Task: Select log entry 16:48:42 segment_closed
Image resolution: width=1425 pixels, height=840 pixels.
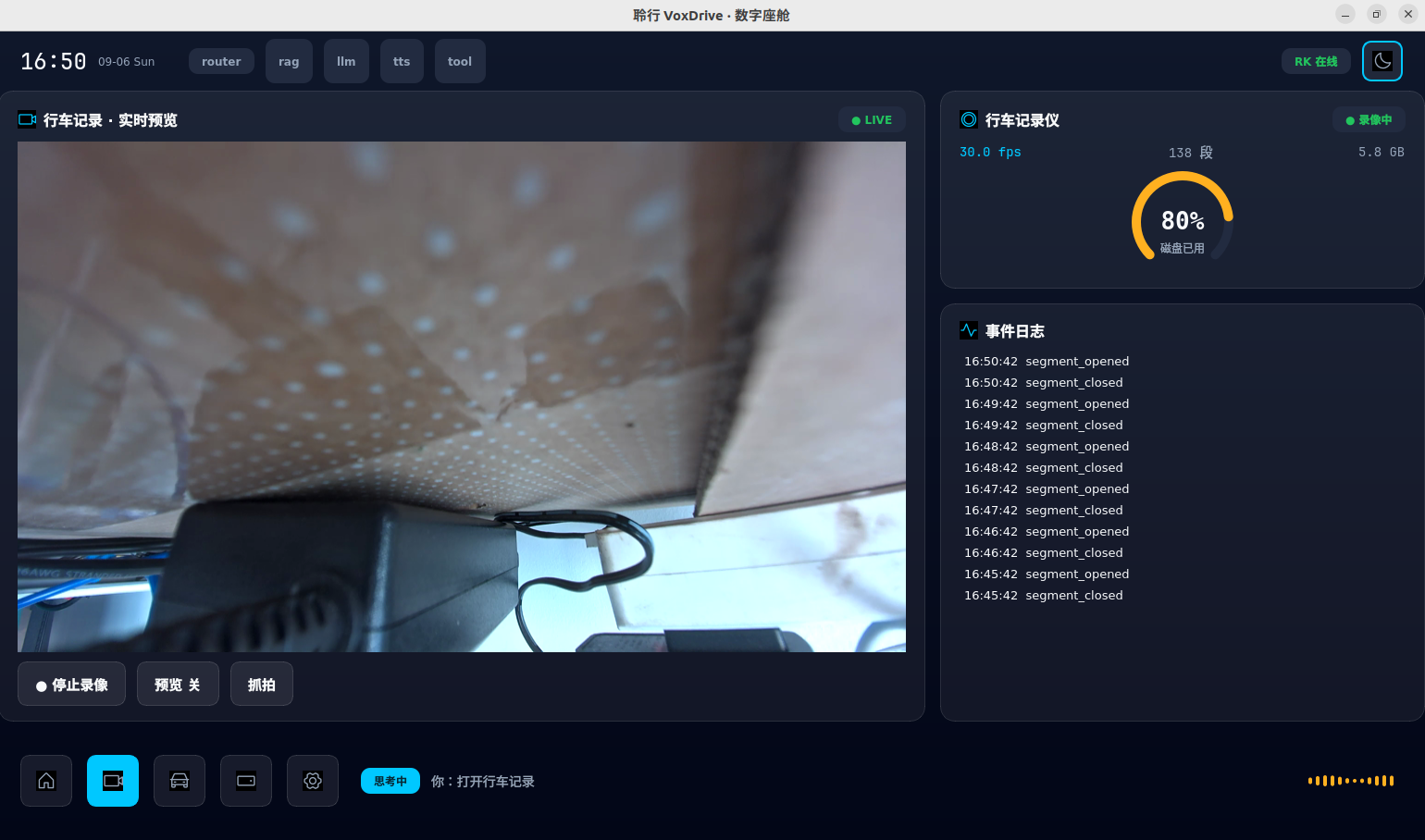Action: [x=1044, y=467]
